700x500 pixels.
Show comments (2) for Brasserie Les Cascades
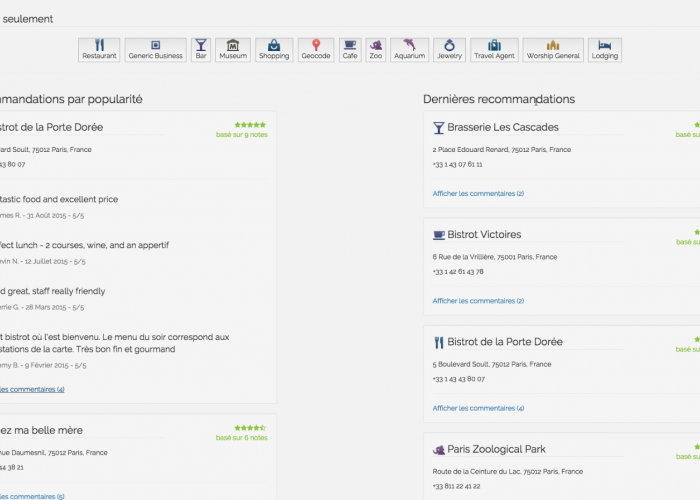pos(478,193)
